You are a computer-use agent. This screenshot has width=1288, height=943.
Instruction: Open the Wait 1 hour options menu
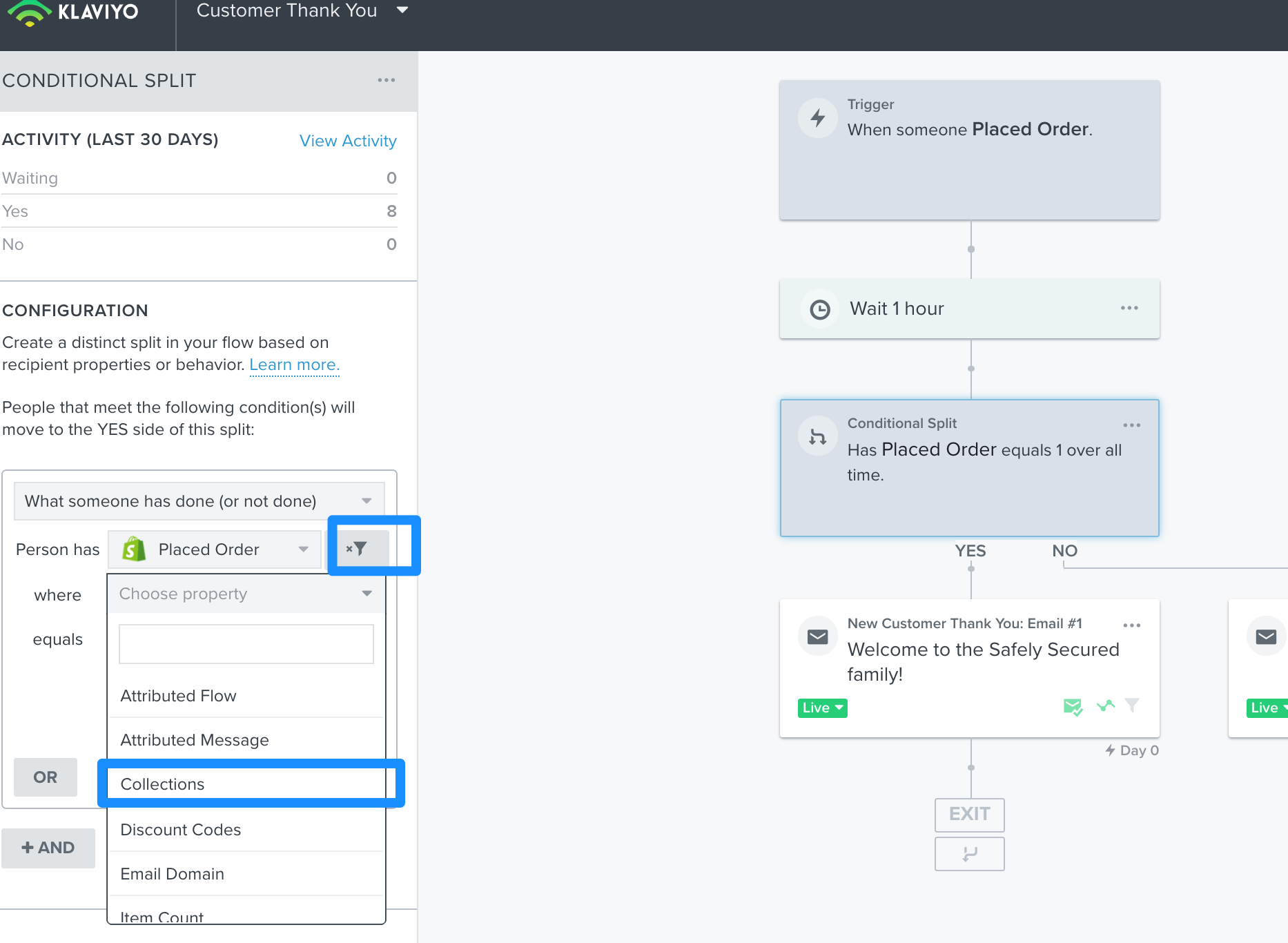(1129, 308)
